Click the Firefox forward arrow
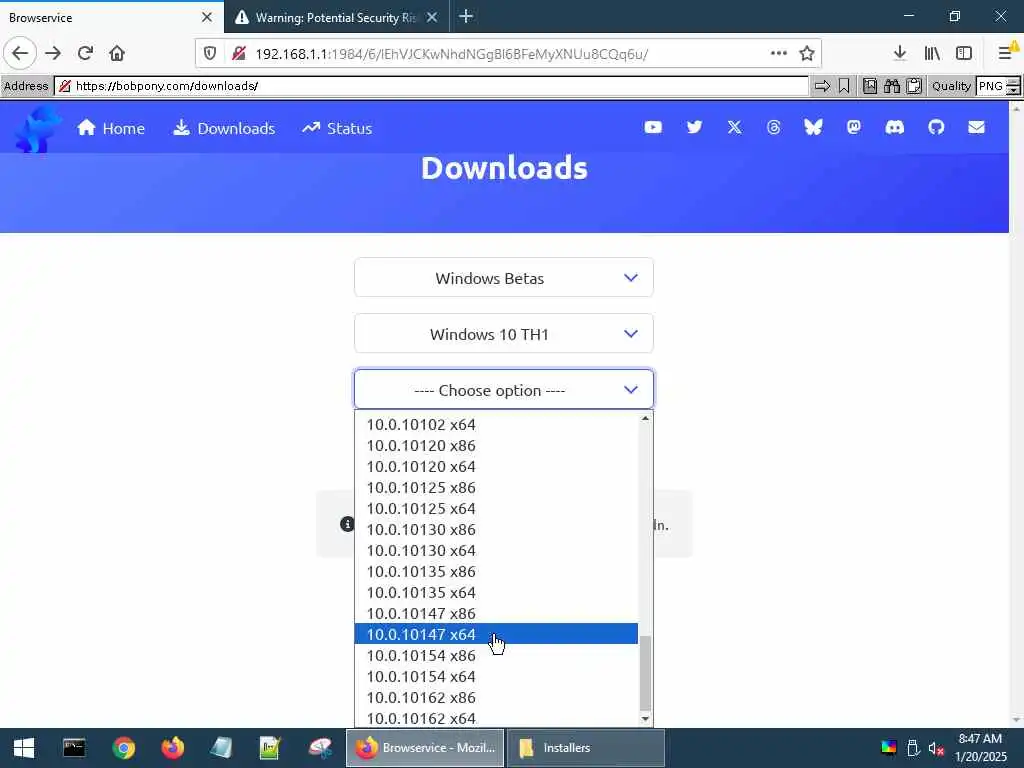This screenshot has height=768, width=1024. tap(53, 54)
